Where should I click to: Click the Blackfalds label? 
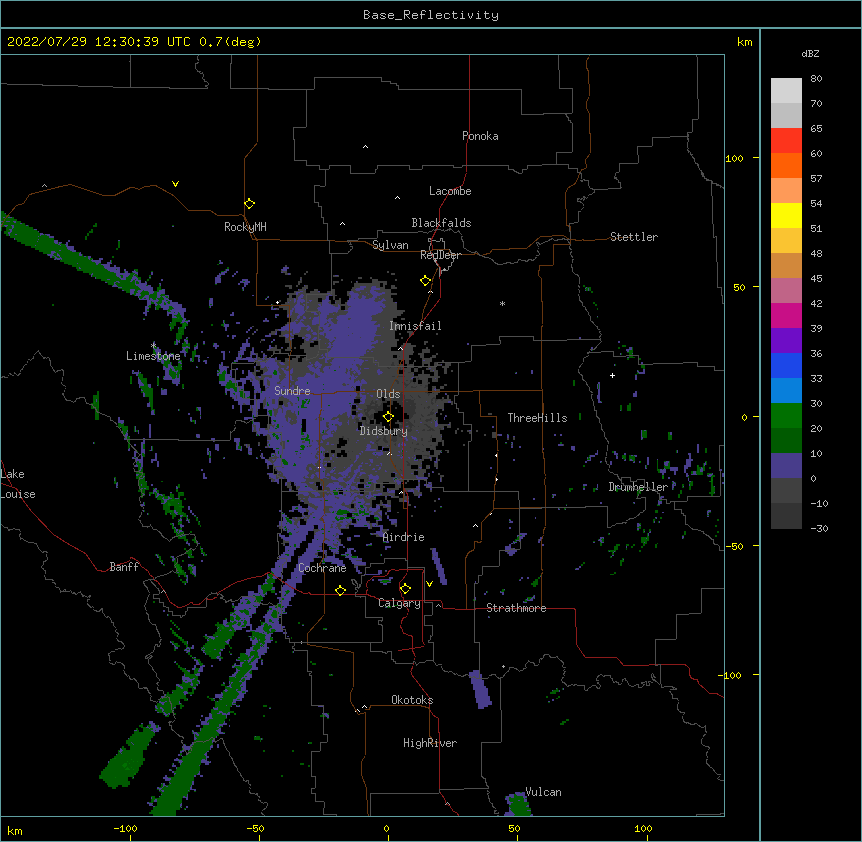click(441, 223)
